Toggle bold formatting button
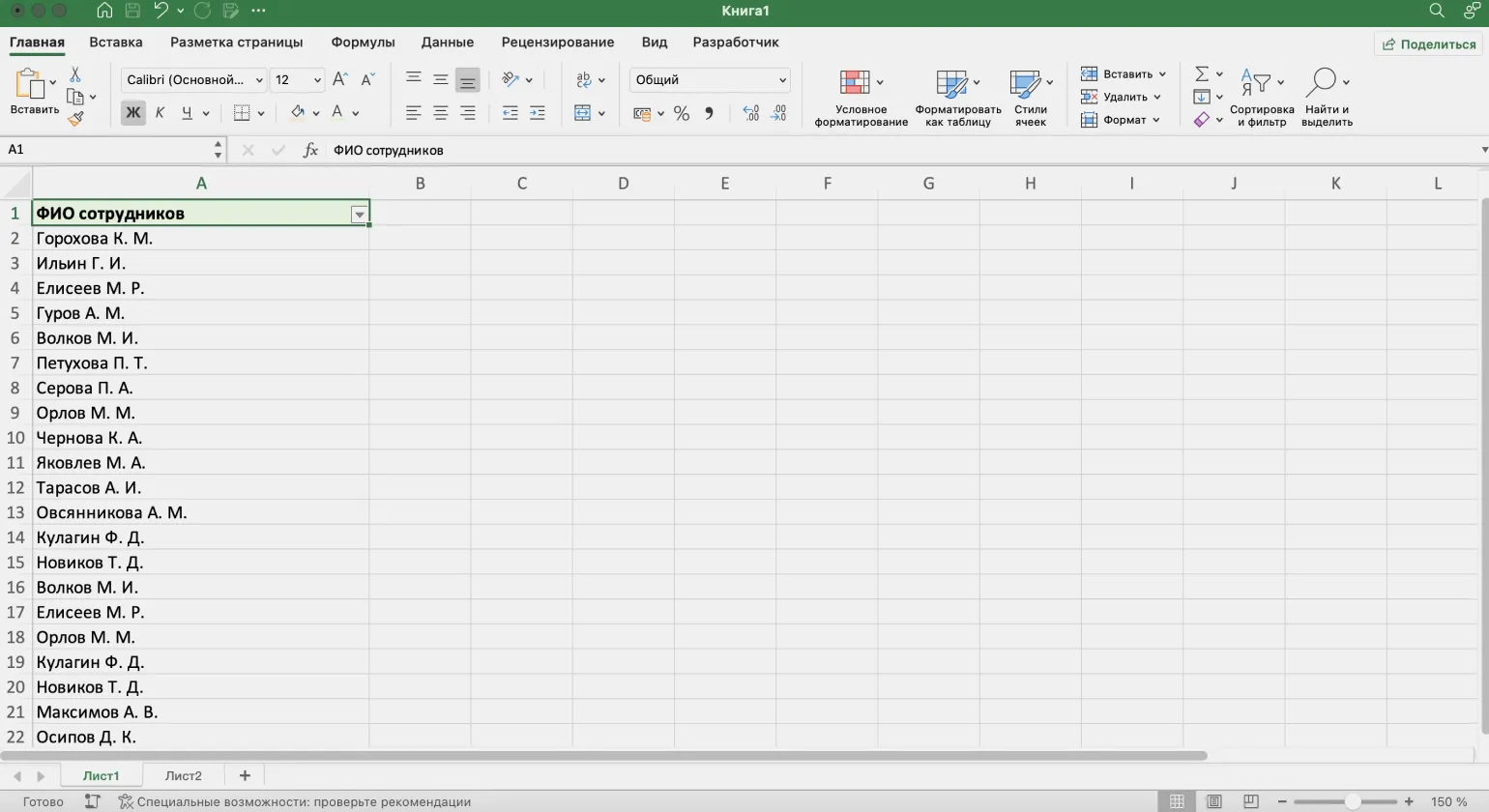Screen dimensions: 1489x812 (x=133, y=113)
